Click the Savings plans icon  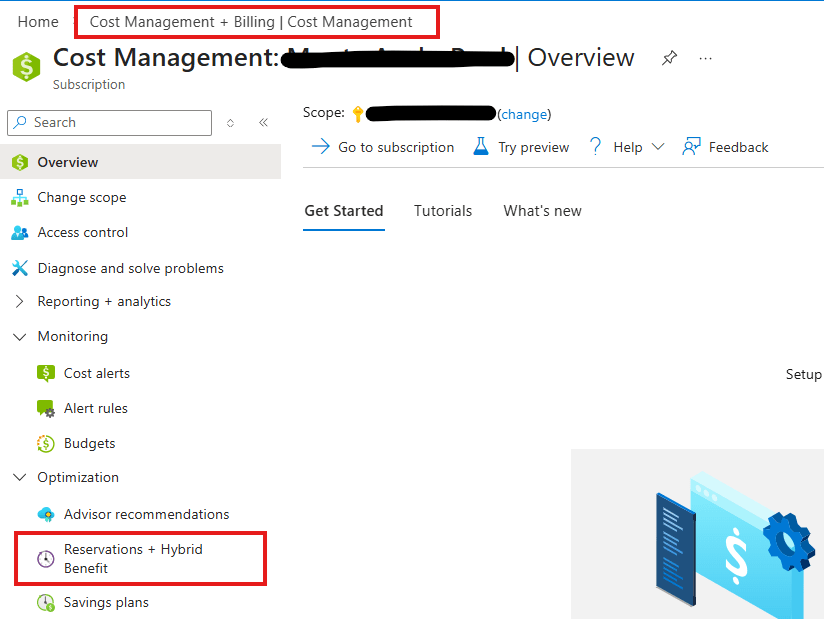click(45, 603)
